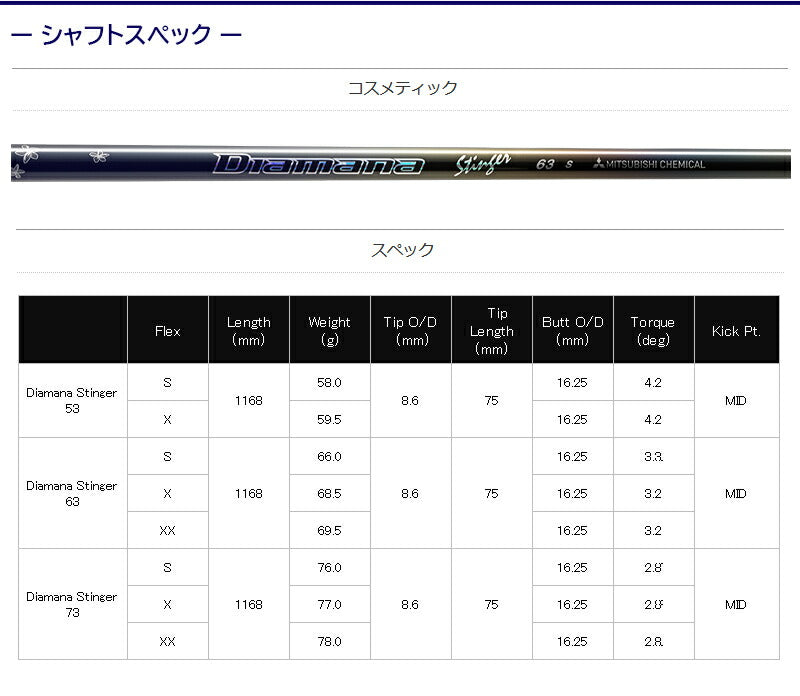
Task: Select the スペック subheading
Action: click(402, 250)
